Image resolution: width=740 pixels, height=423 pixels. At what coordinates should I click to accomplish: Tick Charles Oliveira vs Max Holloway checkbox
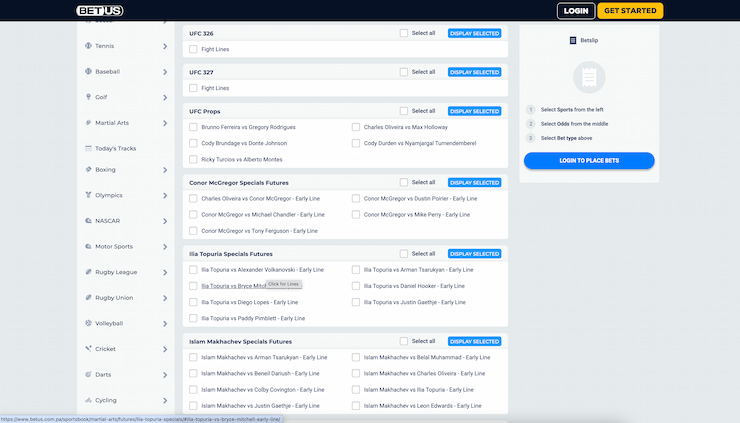(x=356, y=127)
